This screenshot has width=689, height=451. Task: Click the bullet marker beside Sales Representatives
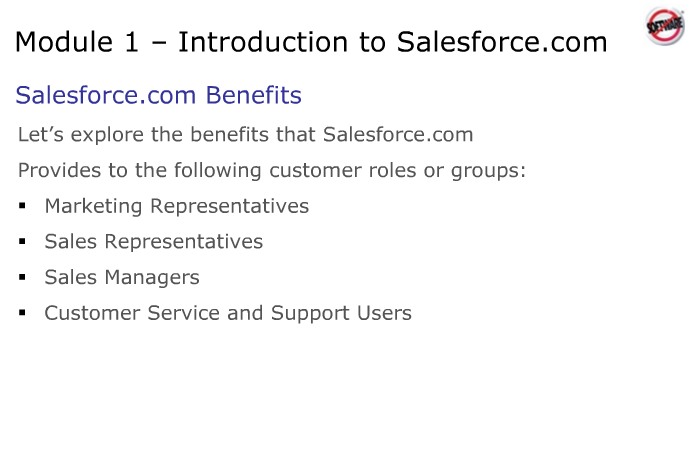coord(22,243)
